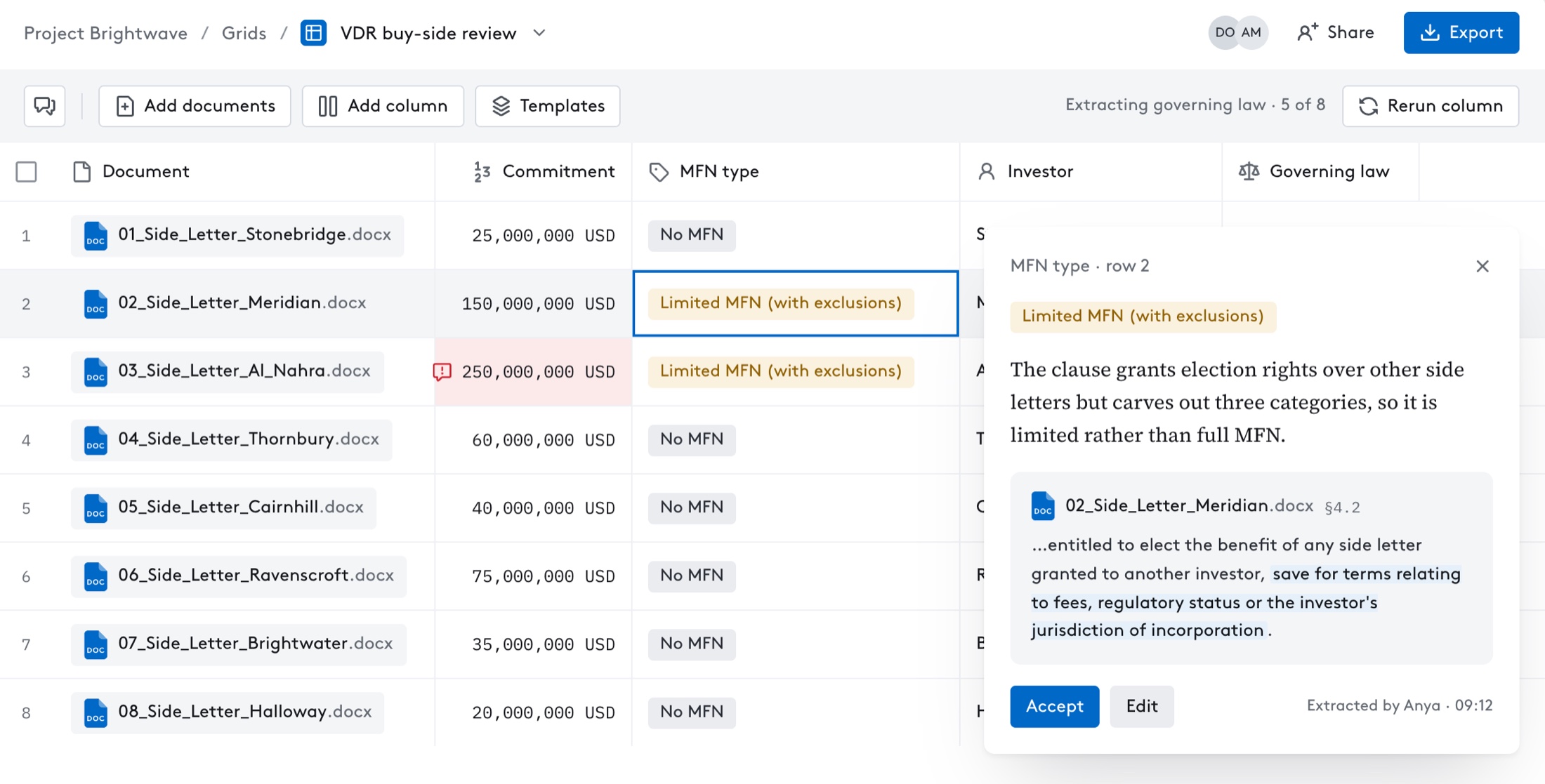This screenshot has height=784, width=1545.
Task: Click the doc icon in the Meridian citation
Action: 1043,506
